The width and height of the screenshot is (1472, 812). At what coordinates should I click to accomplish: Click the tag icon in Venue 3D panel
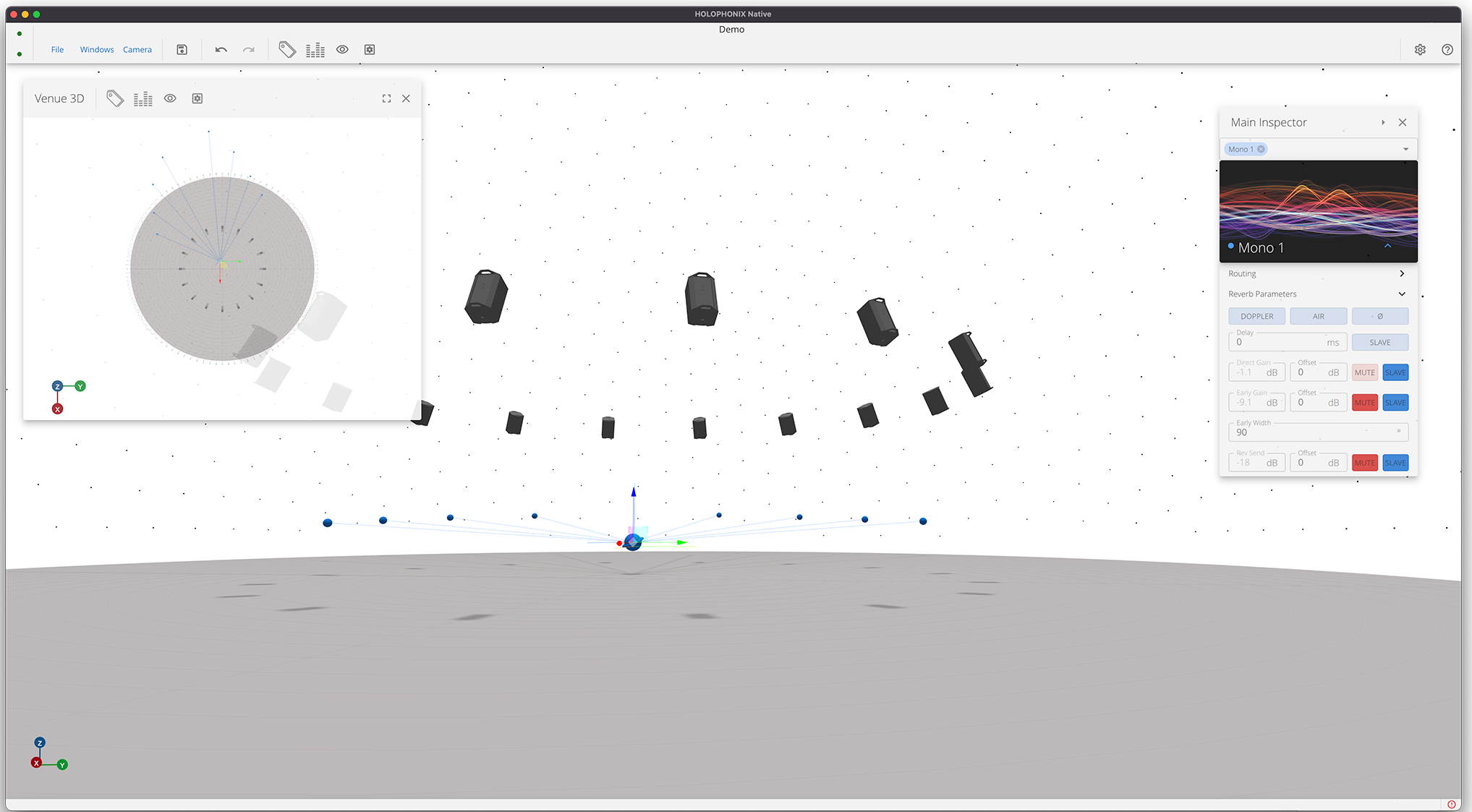point(115,98)
